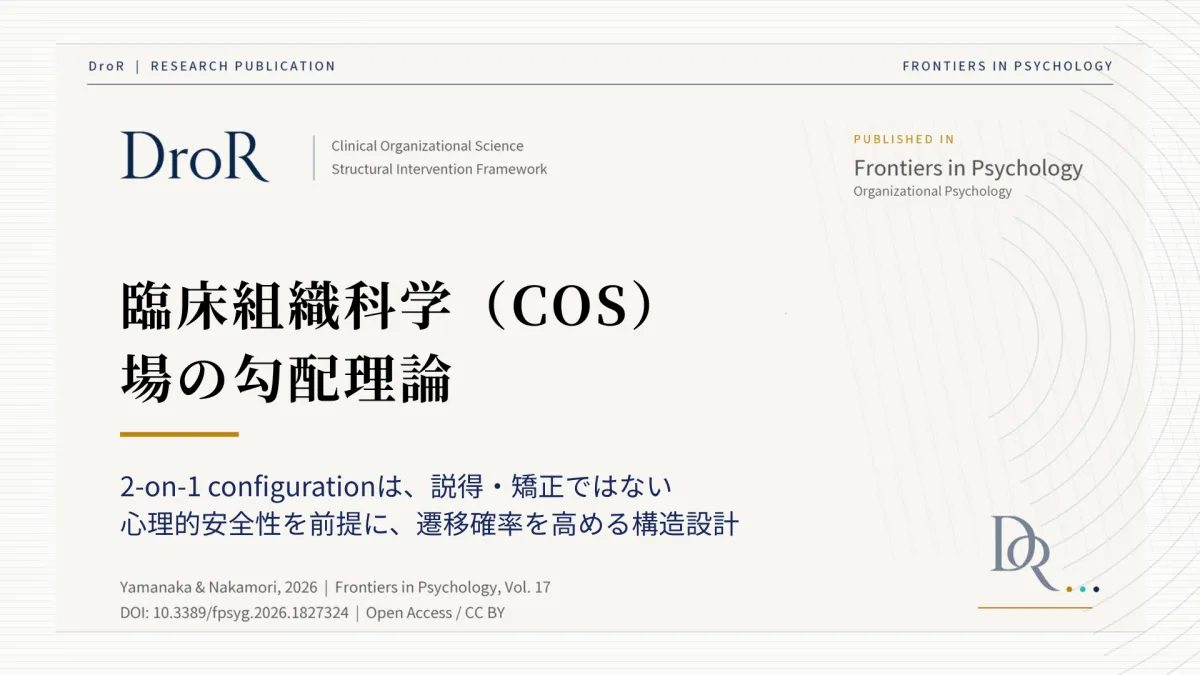Click the teal dot beside the monogram
Image resolution: width=1200 pixels, height=675 pixels.
[x=1083, y=589]
